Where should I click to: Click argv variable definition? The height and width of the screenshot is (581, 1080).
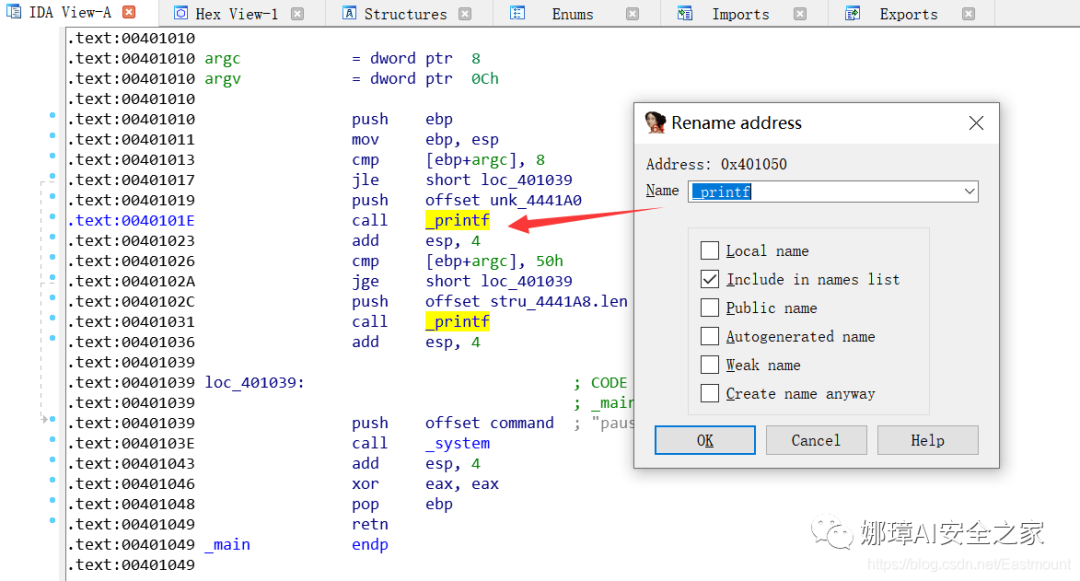point(222,79)
